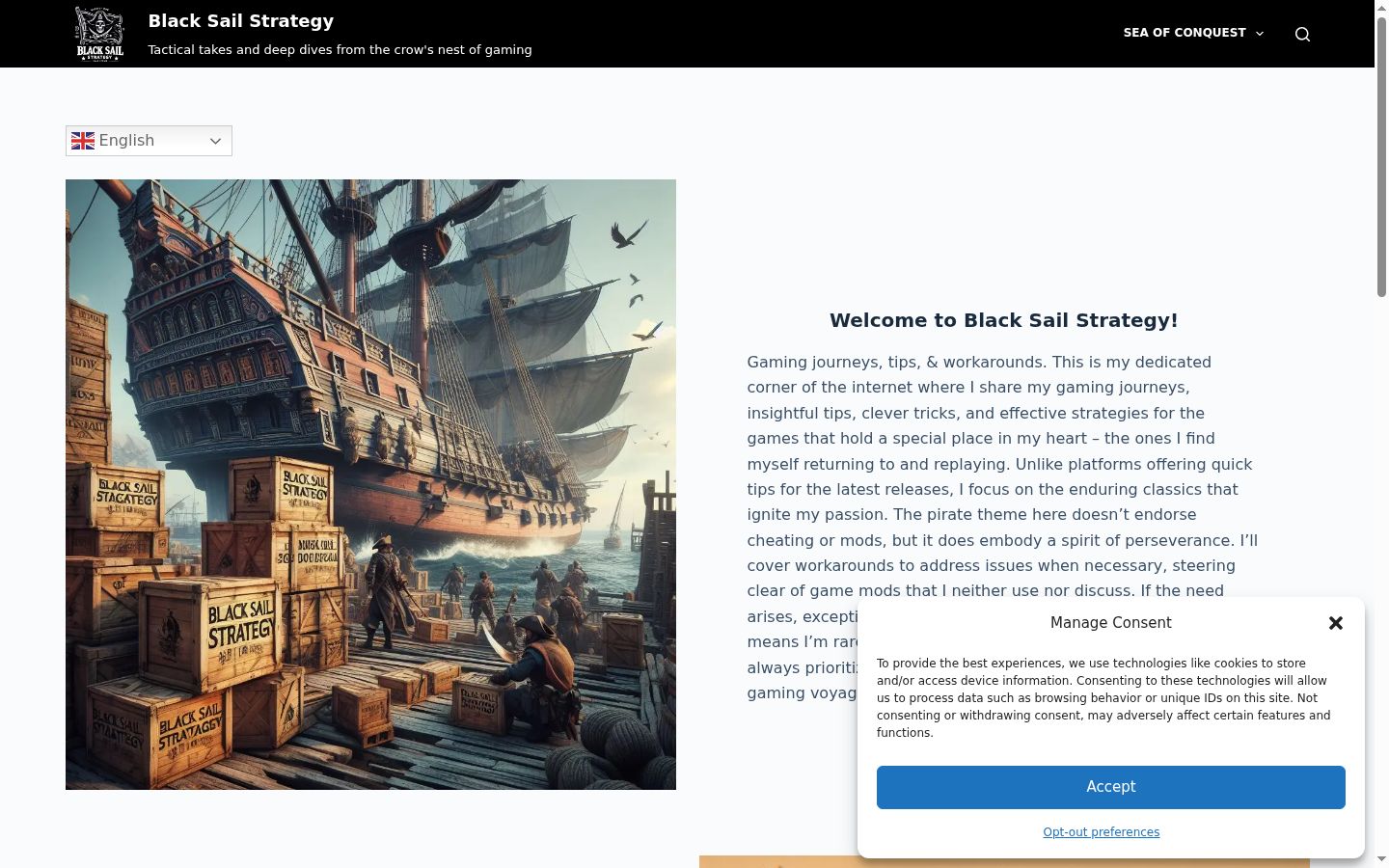The height and width of the screenshot is (868, 1389).
Task: View the pirate ship dock image
Action: (370, 484)
